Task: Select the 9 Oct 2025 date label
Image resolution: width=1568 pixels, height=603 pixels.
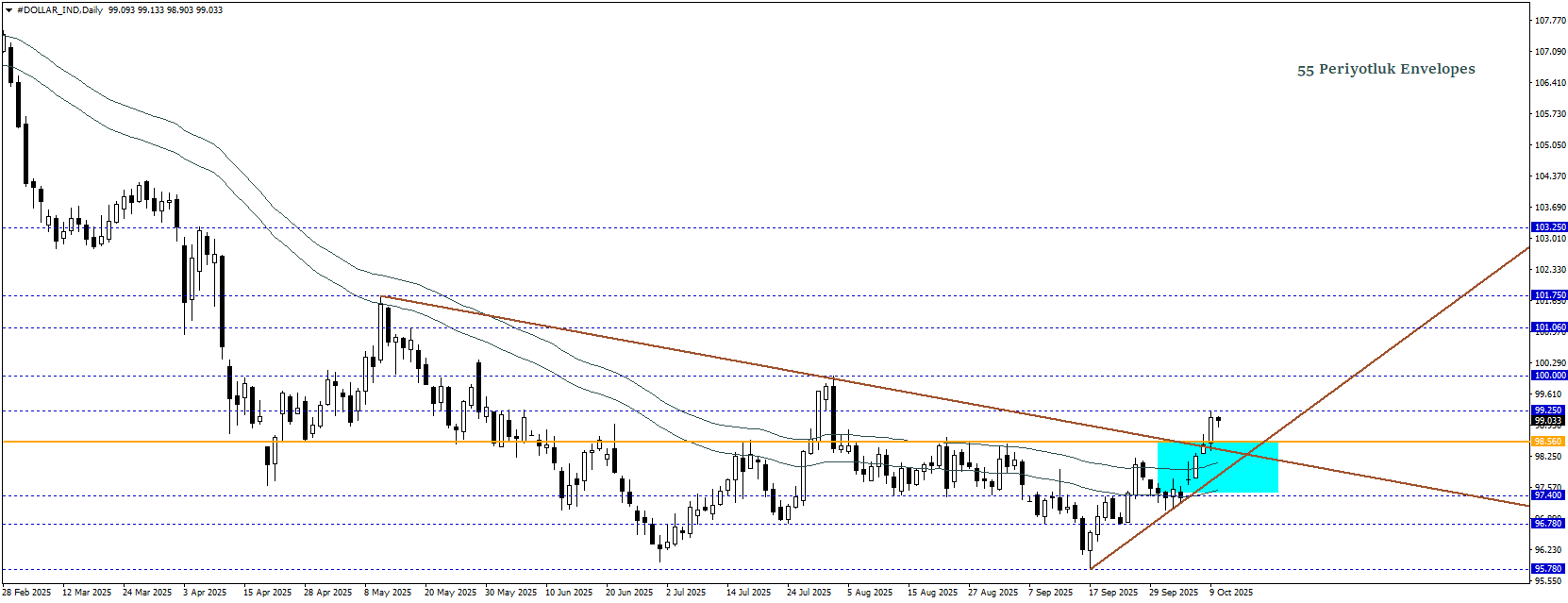Action: click(1231, 593)
